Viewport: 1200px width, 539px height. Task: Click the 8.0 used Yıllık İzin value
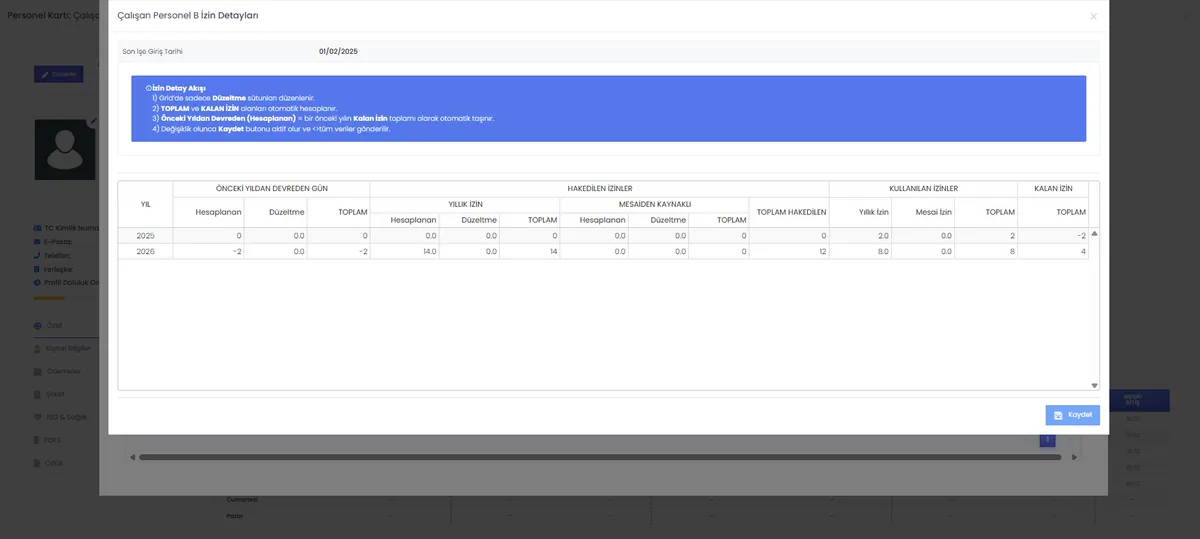(x=860, y=252)
